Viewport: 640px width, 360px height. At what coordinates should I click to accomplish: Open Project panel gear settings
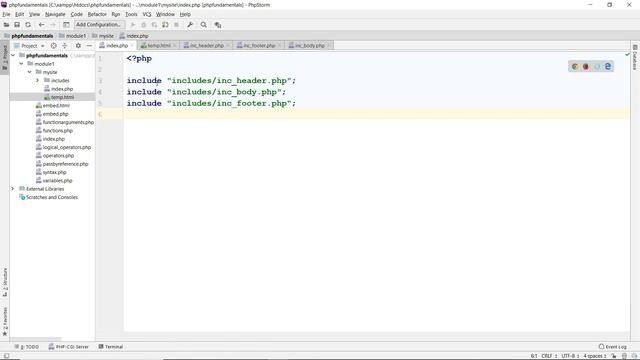[x=78, y=46]
